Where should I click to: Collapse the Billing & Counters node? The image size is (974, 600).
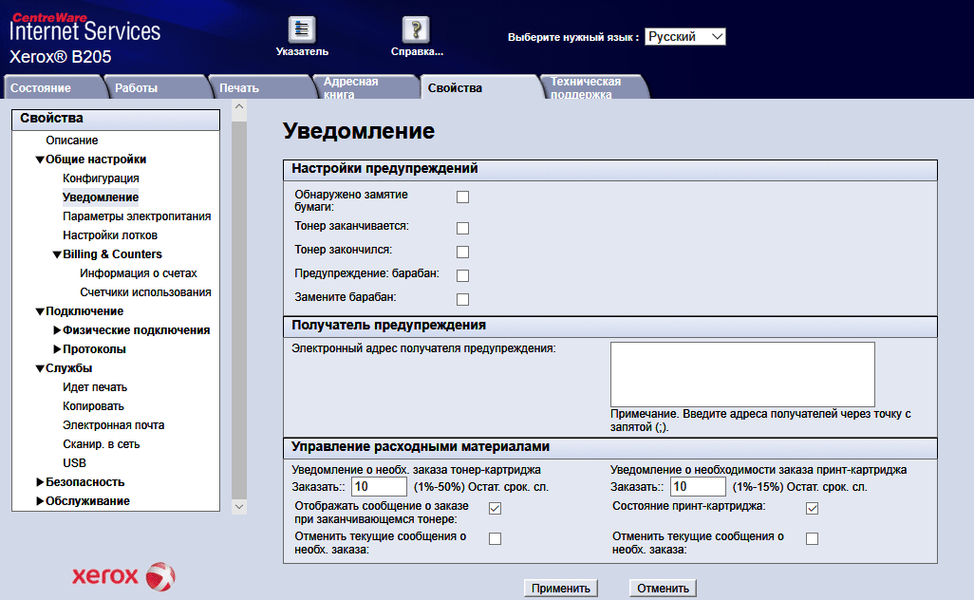pos(57,255)
